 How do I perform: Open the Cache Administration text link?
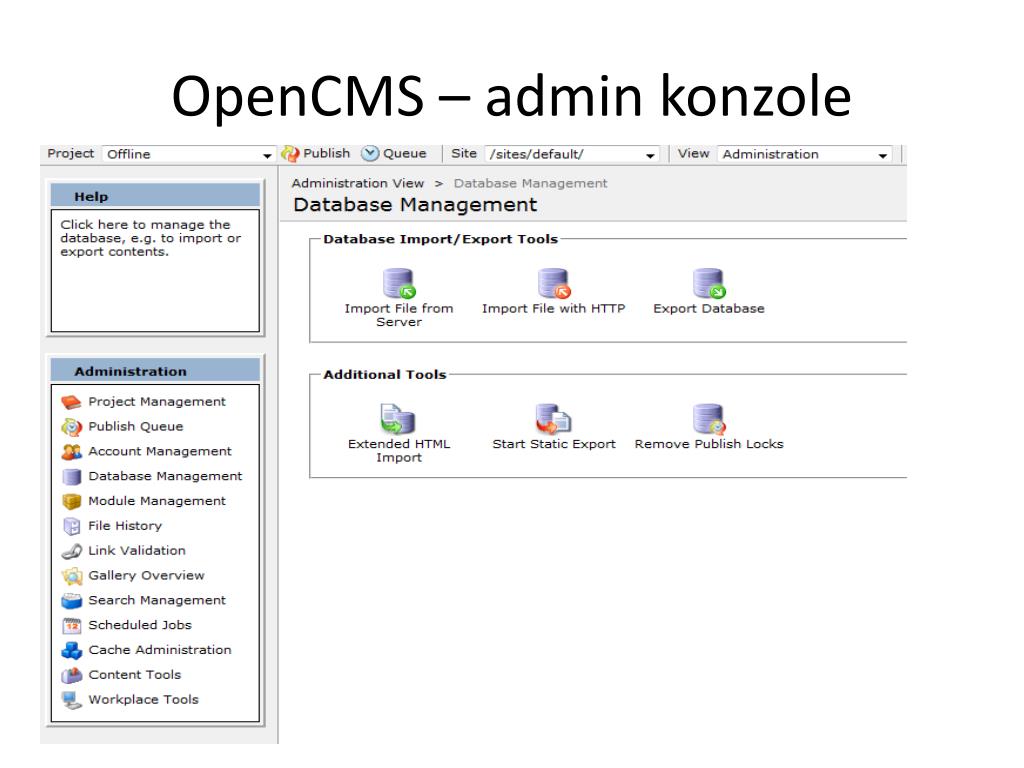pyautogui.click(x=160, y=650)
